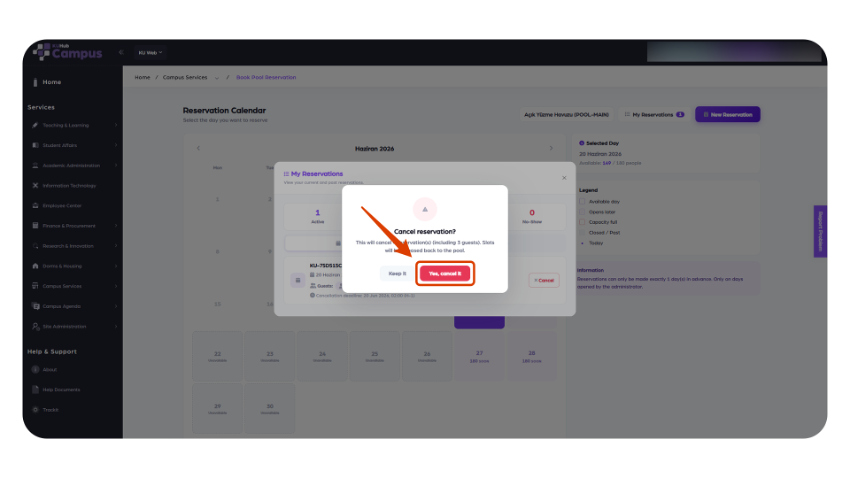Open the Açık Yüzme Havuzu pool selector
The image size is (850, 478).
[566, 114]
